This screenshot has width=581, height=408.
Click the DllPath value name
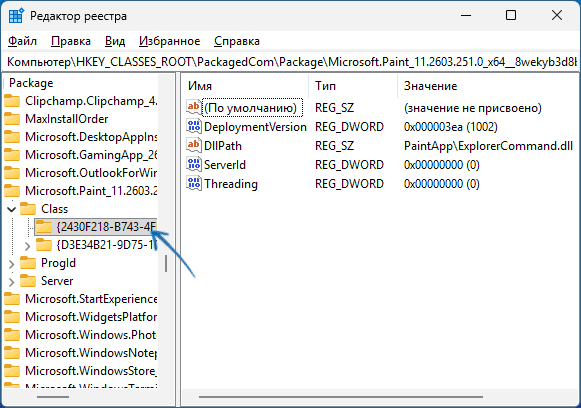pos(223,146)
